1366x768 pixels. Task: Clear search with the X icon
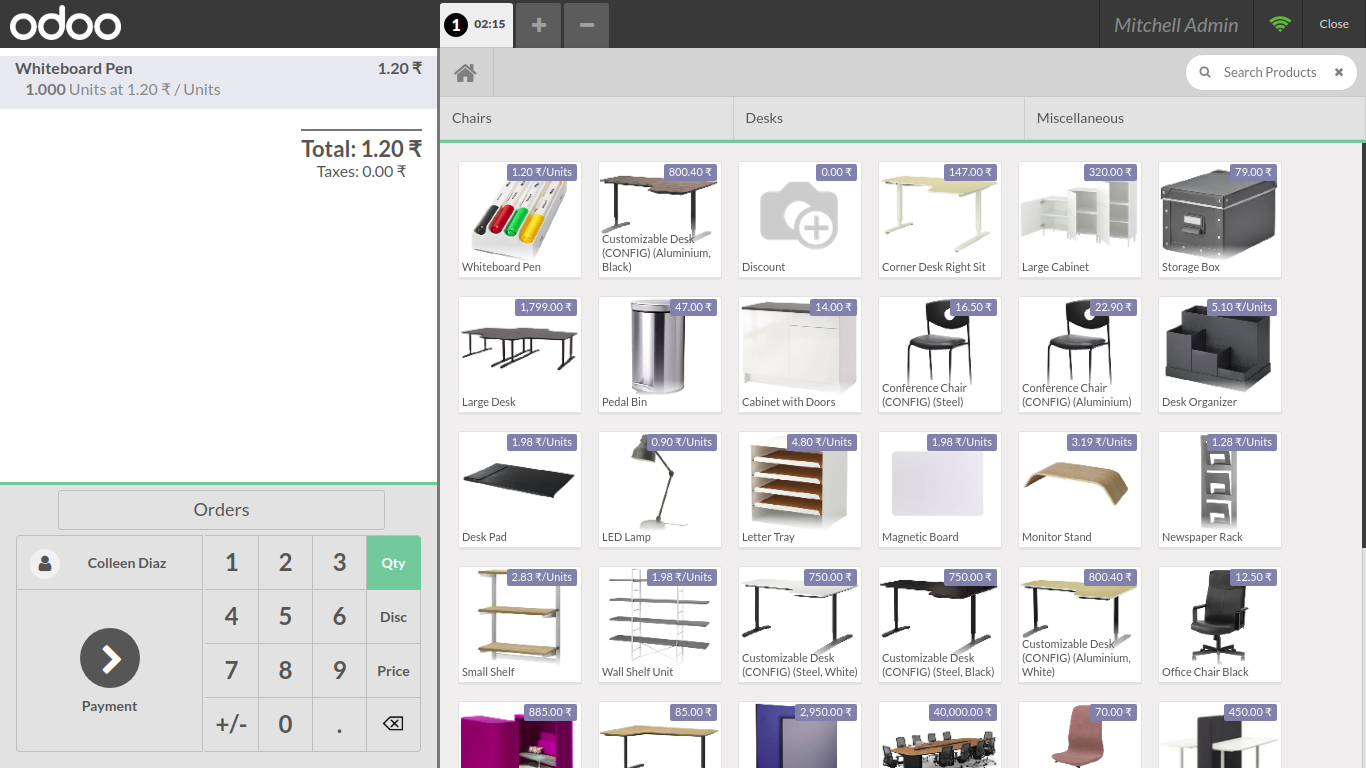coord(1338,72)
